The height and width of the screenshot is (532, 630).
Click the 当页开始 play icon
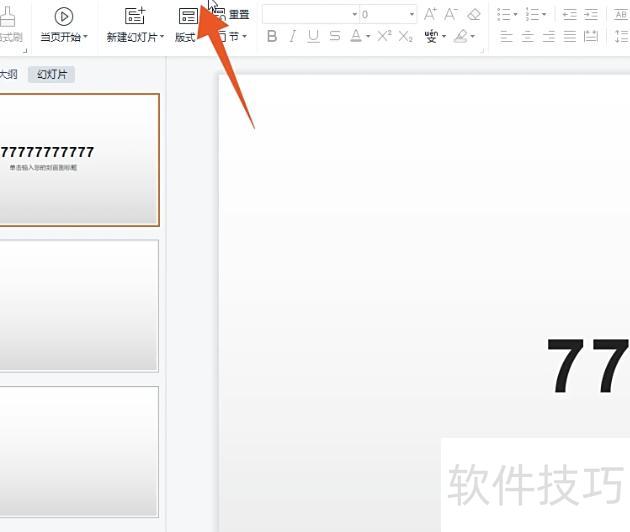point(63,17)
